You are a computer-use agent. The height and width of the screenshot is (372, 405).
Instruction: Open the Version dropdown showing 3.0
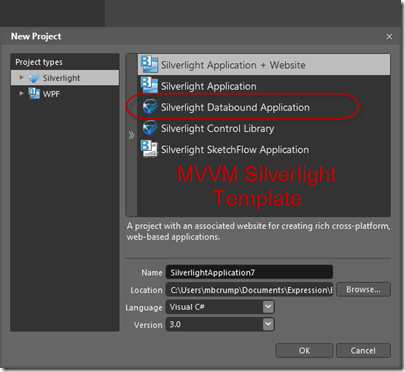coord(220,324)
